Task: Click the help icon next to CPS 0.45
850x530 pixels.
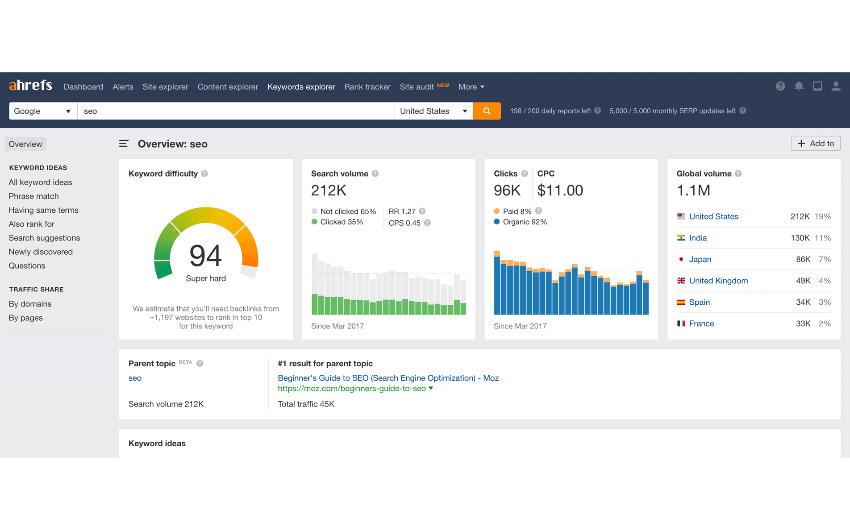Action: point(427,223)
